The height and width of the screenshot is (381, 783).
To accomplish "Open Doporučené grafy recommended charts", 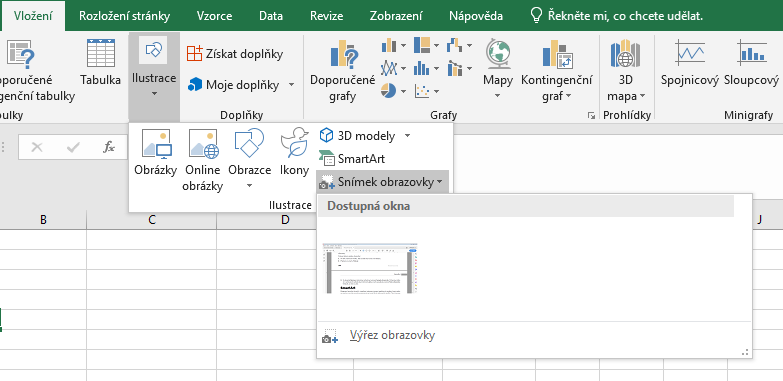I will (x=342, y=70).
